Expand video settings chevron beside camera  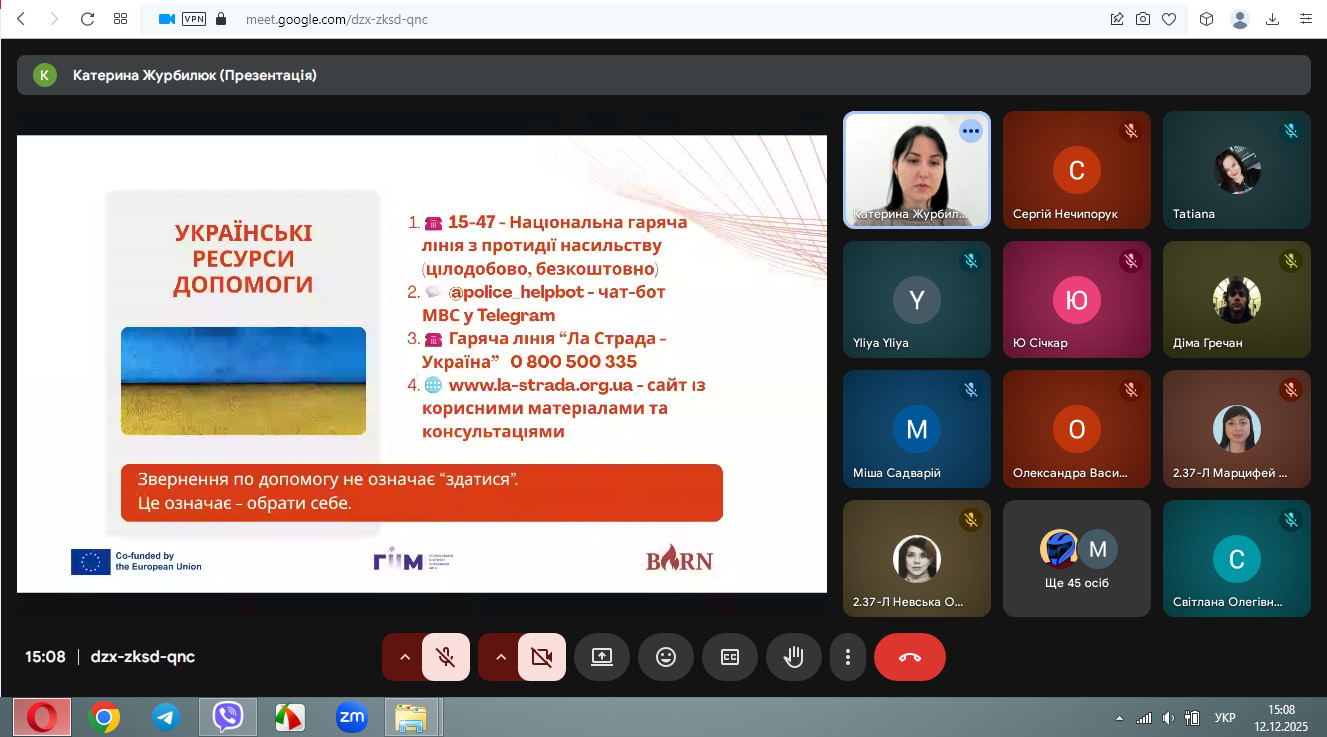point(501,657)
